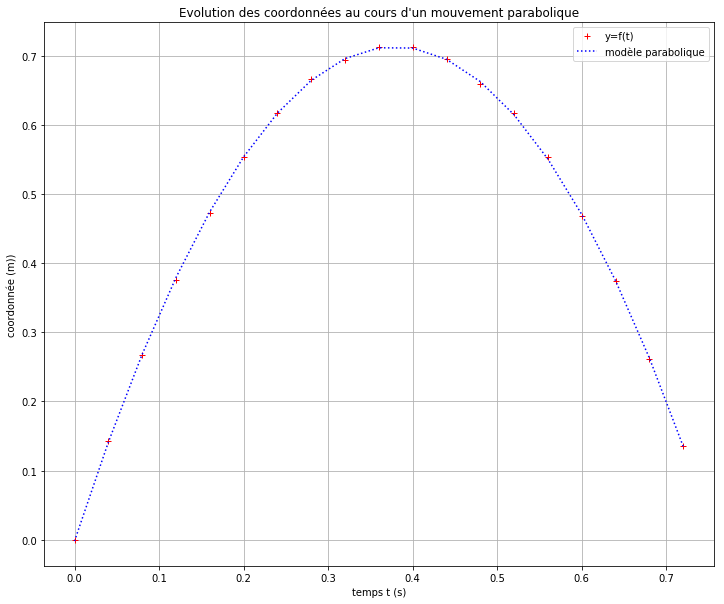Screen dimensions: 724x604
Task: Click the y-axis tick label 0.3
Action: click(x=29, y=333)
